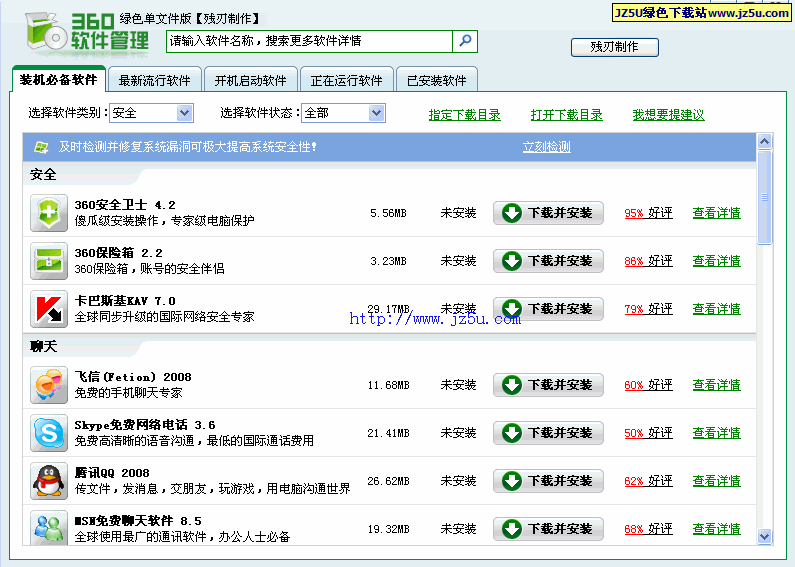Viewport: 795px width, 567px height.
Task: Switch to the 装机必备软件 tab
Action: coord(58,80)
